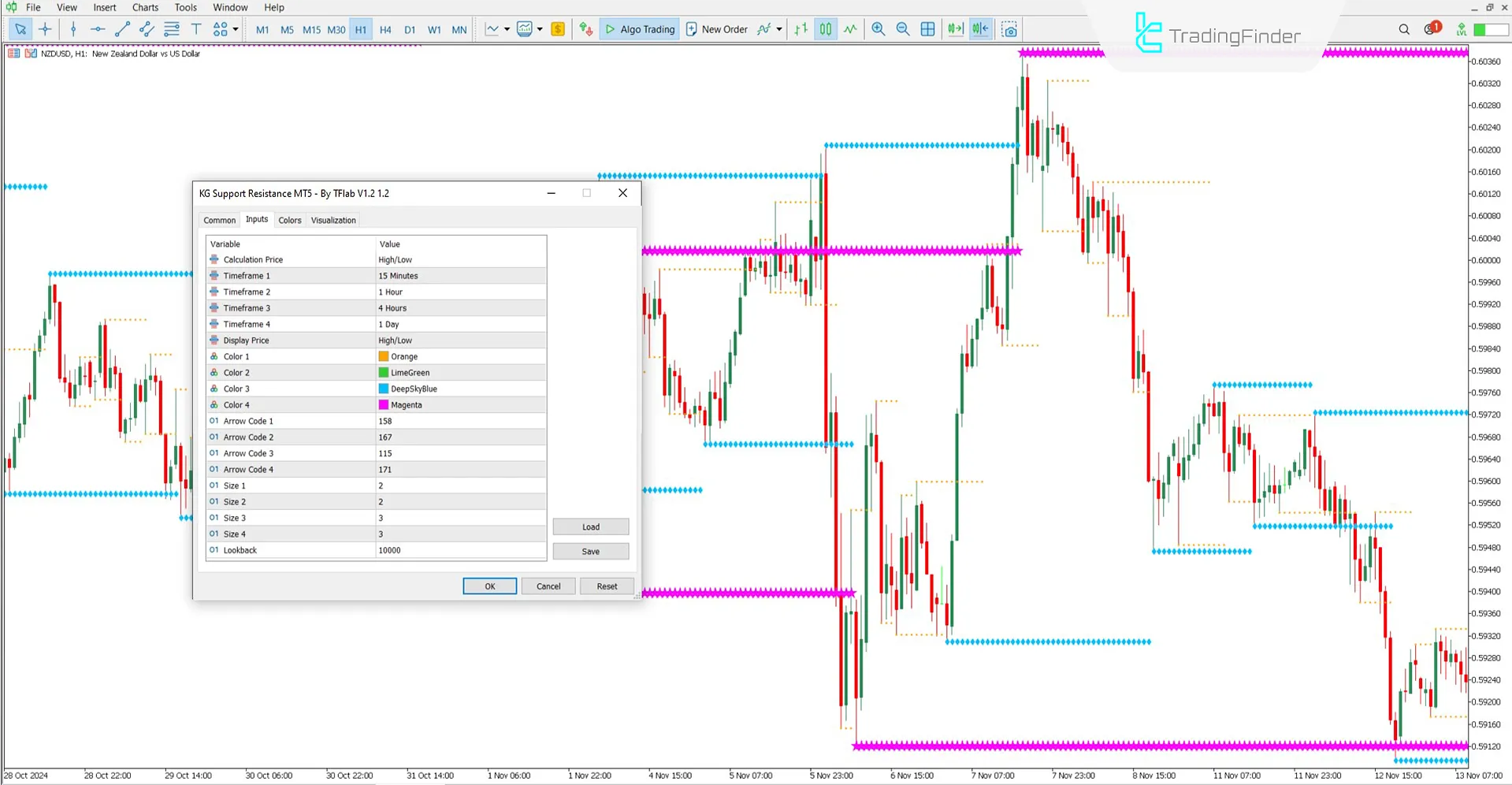Toggle the chart shift feature
This screenshot has width=1512, height=785.
pyautogui.click(x=979, y=29)
